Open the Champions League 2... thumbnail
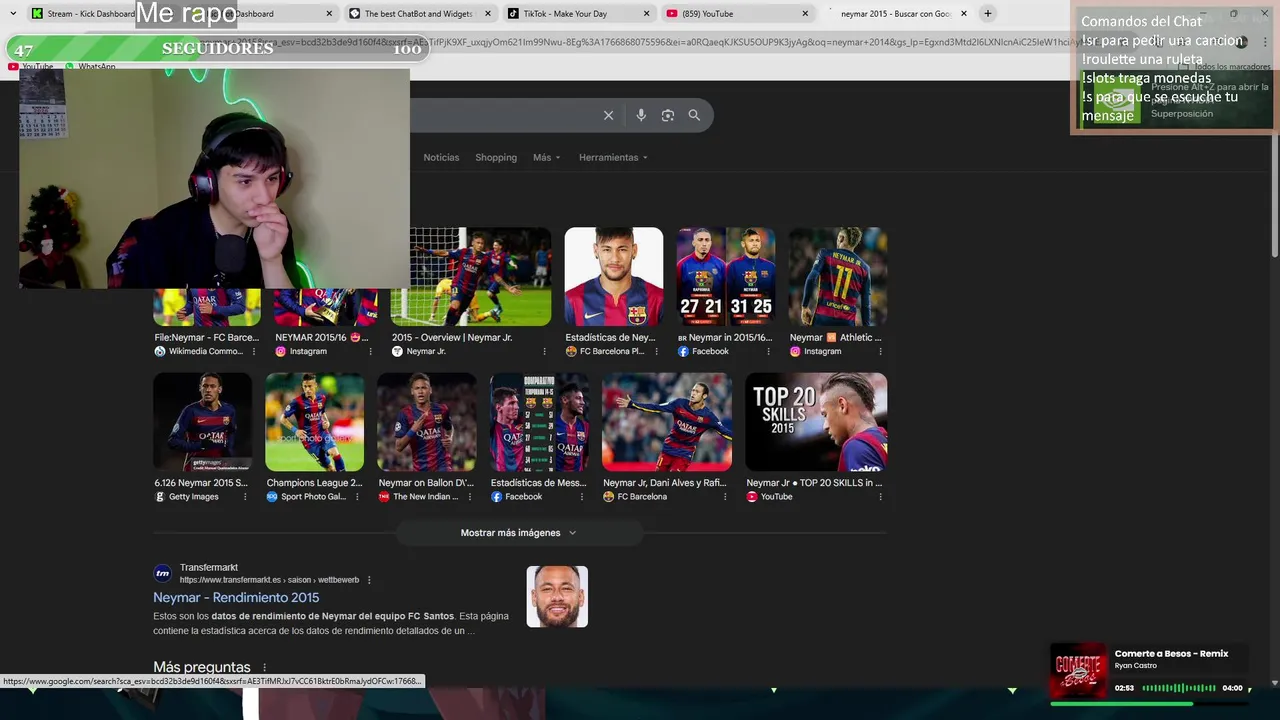This screenshot has width=1280, height=720. (315, 422)
